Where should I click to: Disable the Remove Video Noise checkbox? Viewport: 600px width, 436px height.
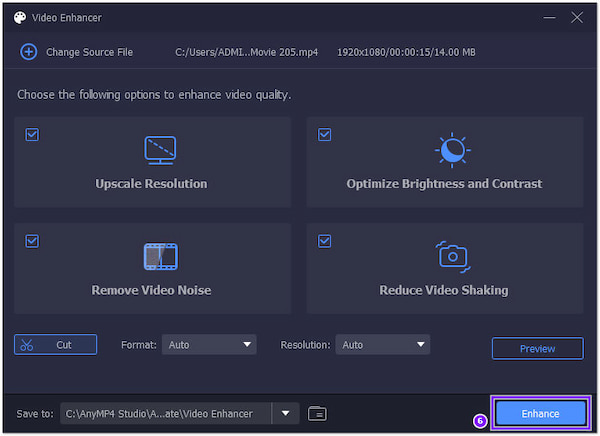[32, 241]
